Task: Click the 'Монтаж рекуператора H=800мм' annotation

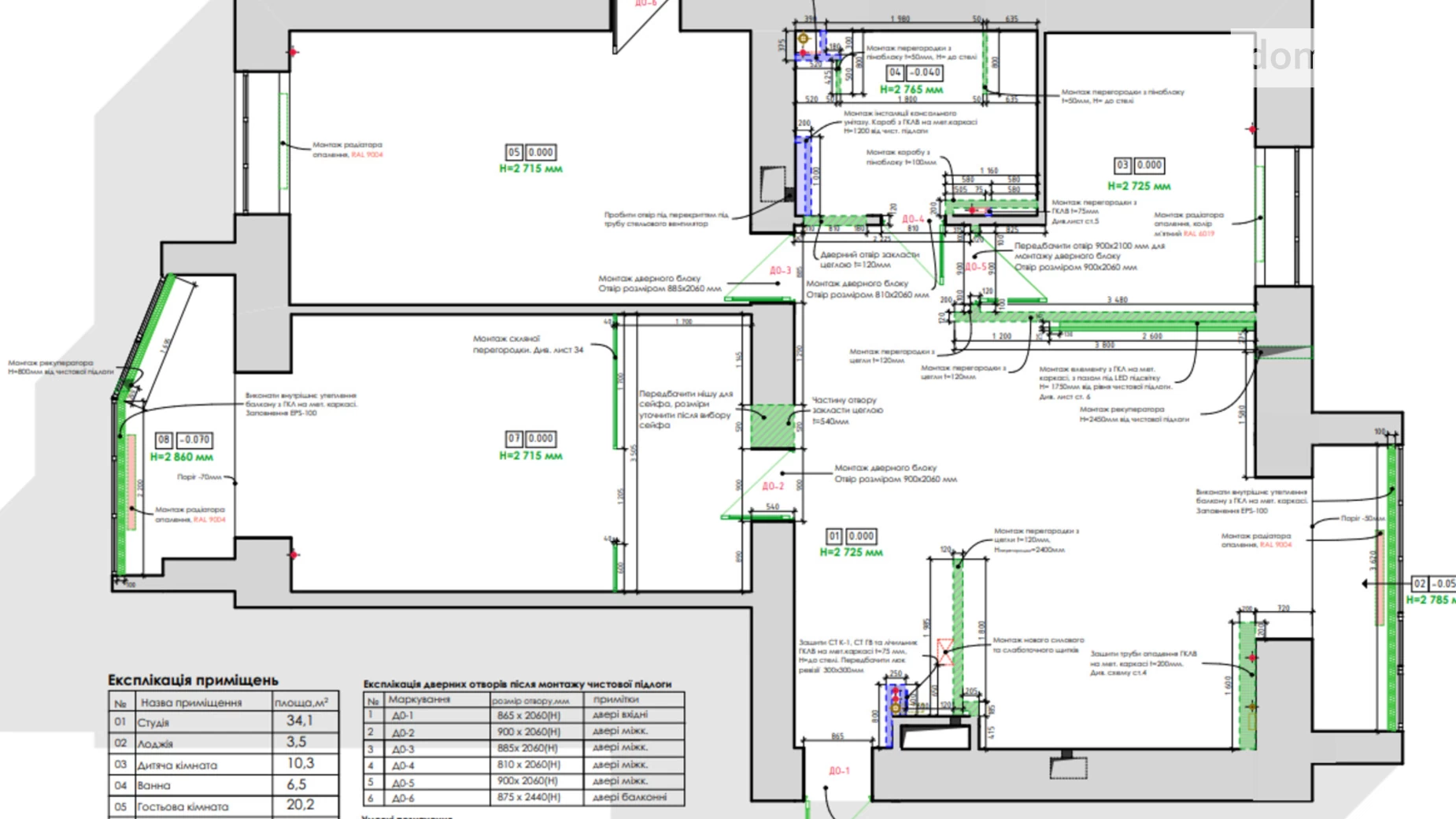Action: pyautogui.click(x=61, y=367)
